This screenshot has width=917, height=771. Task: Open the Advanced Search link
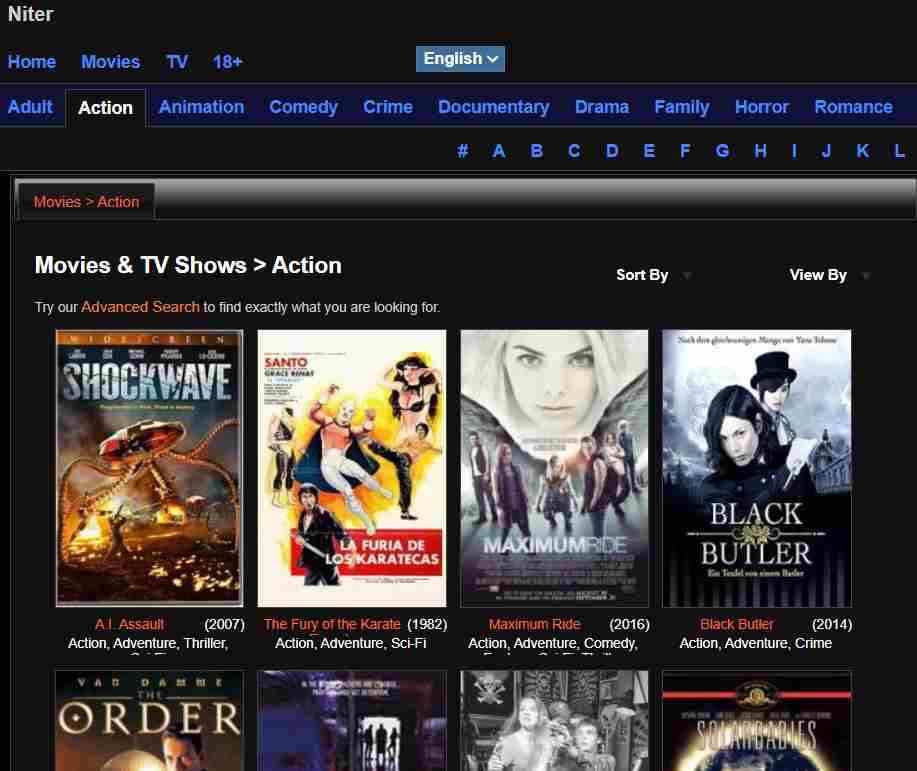click(140, 307)
